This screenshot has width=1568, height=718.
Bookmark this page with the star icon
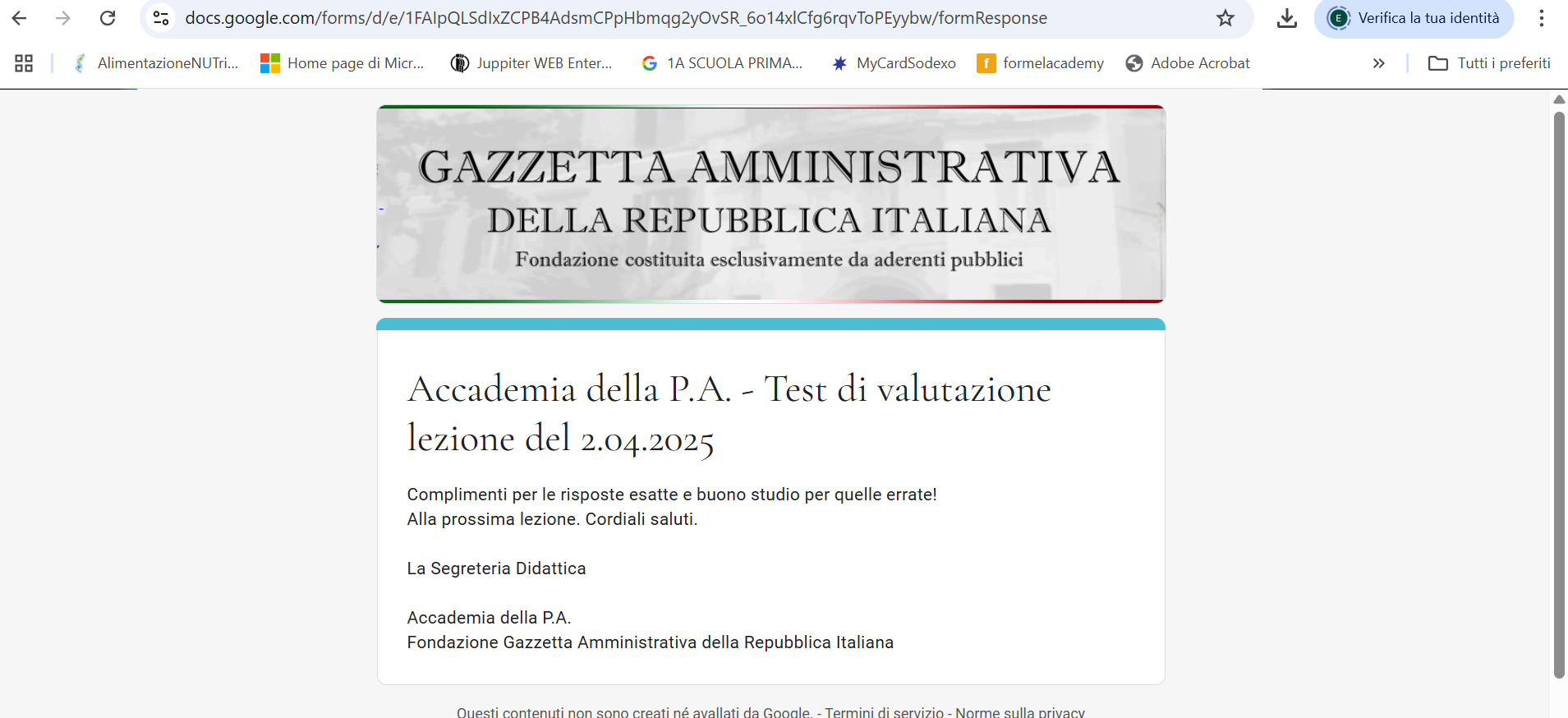[x=1225, y=18]
